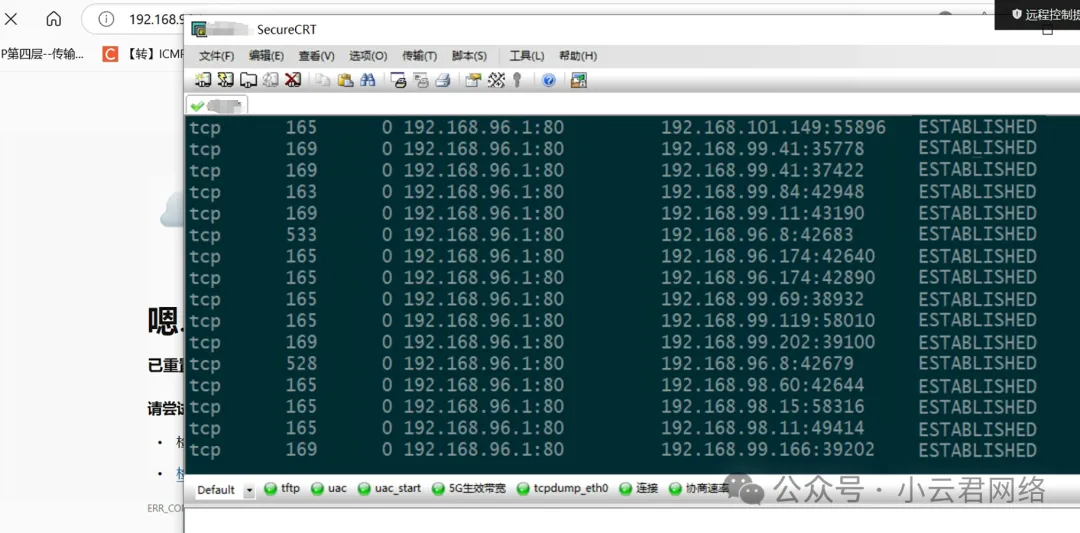
Task: Click the Disconnect icon with red X
Action: pyautogui.click(x=293, y=80)
